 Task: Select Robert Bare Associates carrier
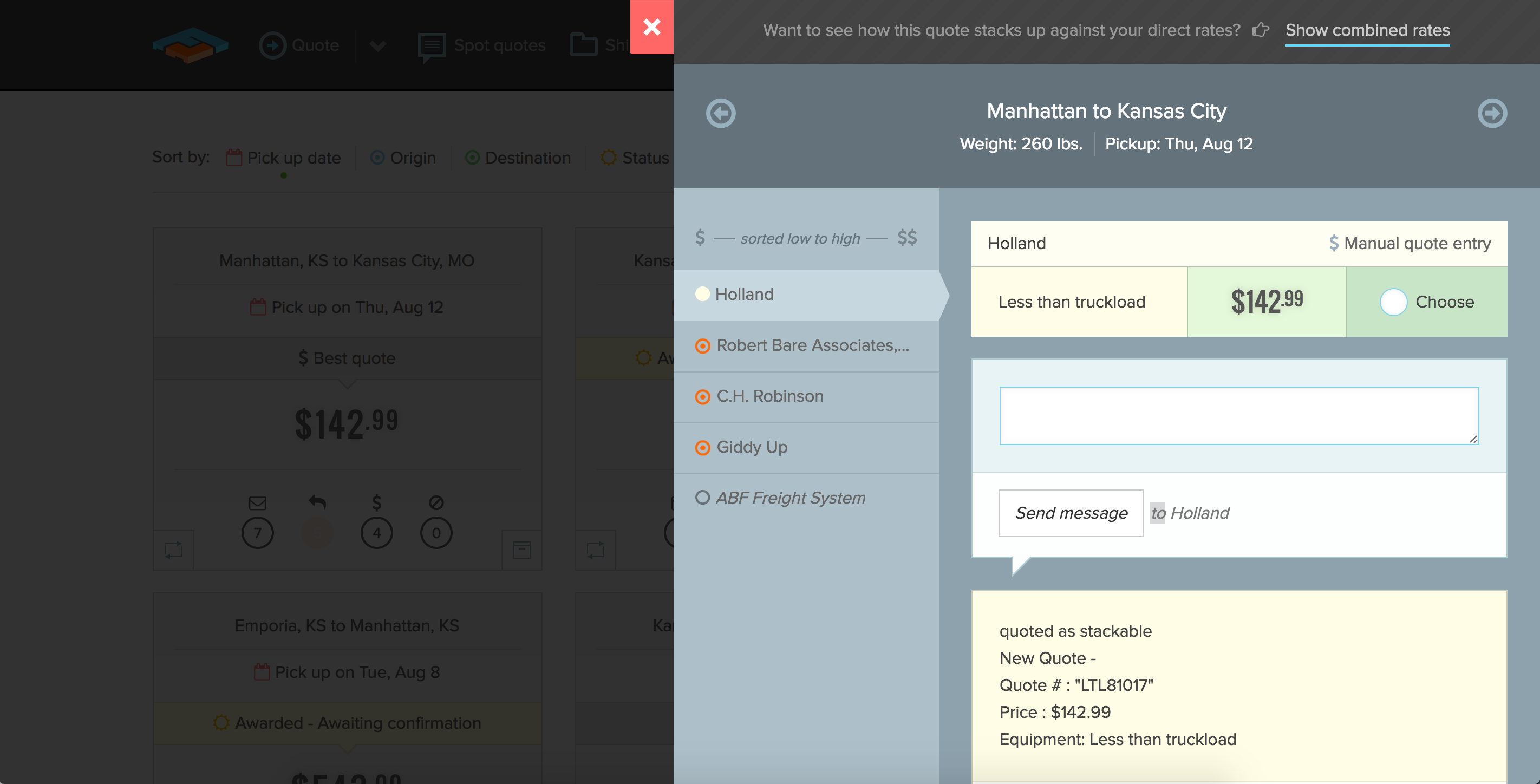(x=806, y=345)
